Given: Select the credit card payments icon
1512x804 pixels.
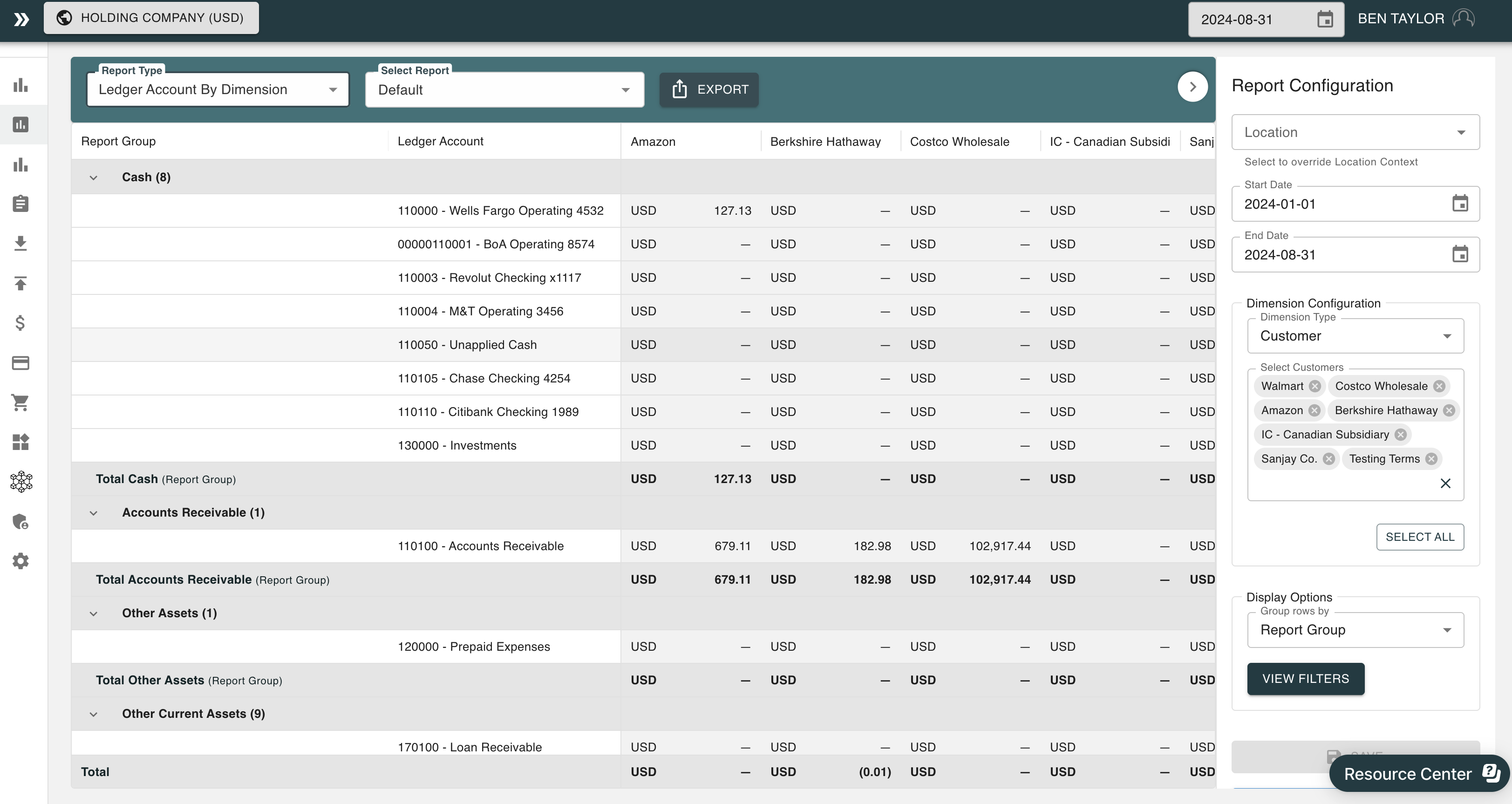Looking at the screenshot, I should coord(20,363).
